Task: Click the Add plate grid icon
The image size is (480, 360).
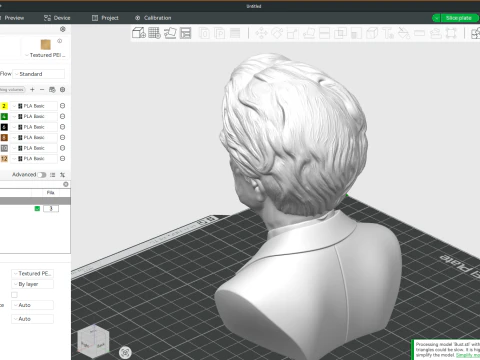Action: [154, 33]
